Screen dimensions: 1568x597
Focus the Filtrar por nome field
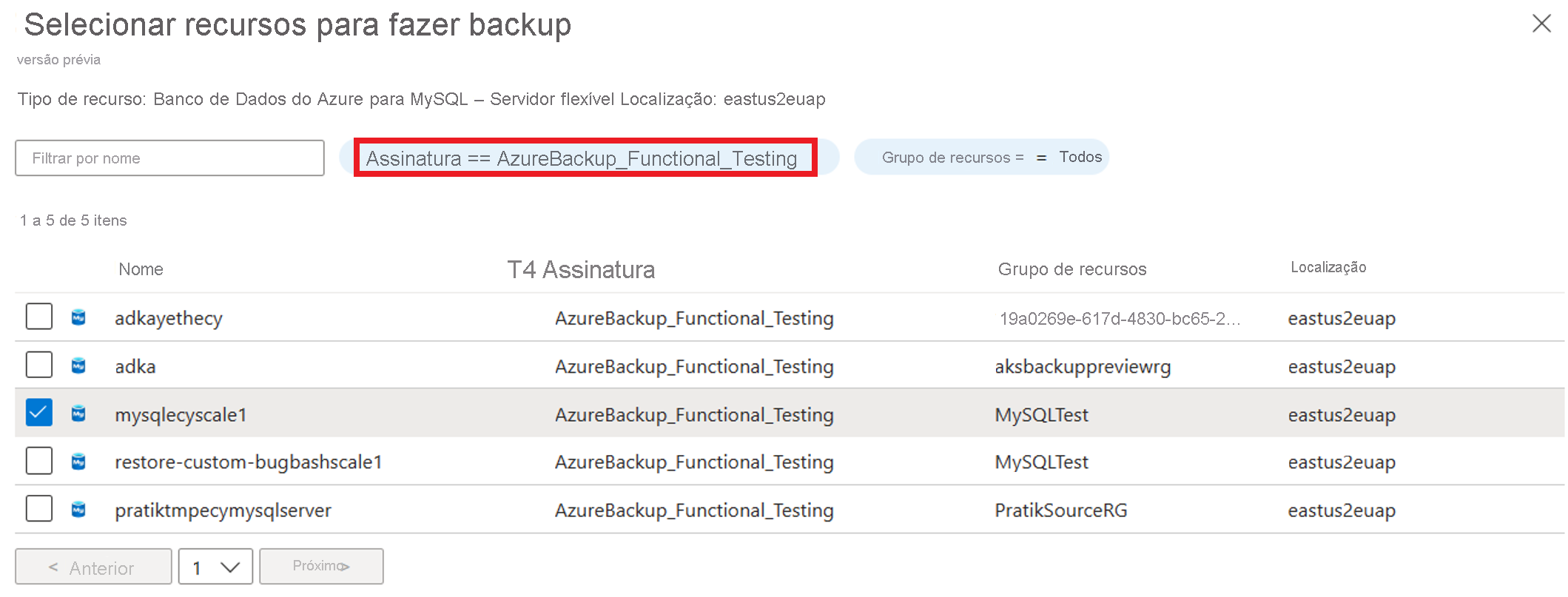coord(169,158)
